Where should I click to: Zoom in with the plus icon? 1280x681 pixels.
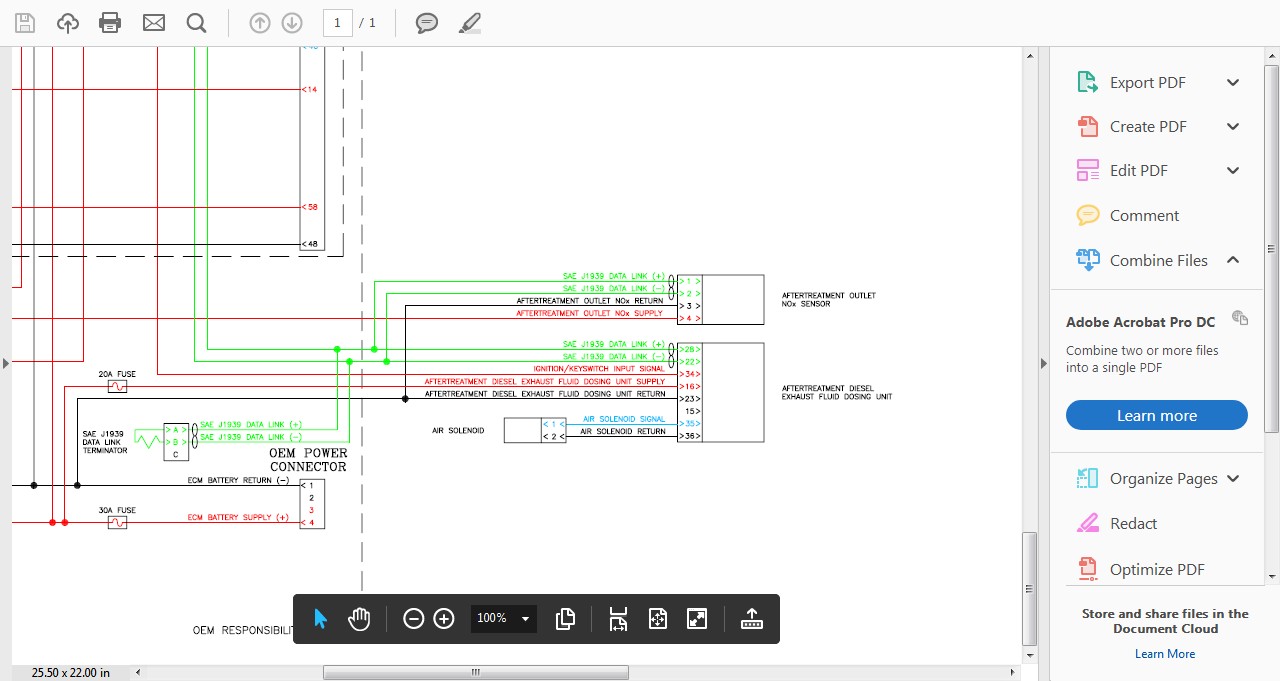(x=444, y=619)
